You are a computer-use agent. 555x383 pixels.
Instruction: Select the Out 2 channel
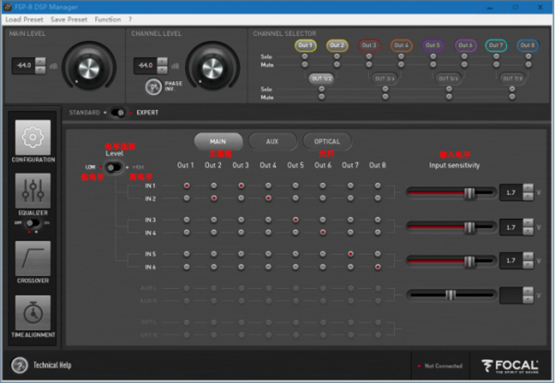pyautogui.click(x=337, y=45)
